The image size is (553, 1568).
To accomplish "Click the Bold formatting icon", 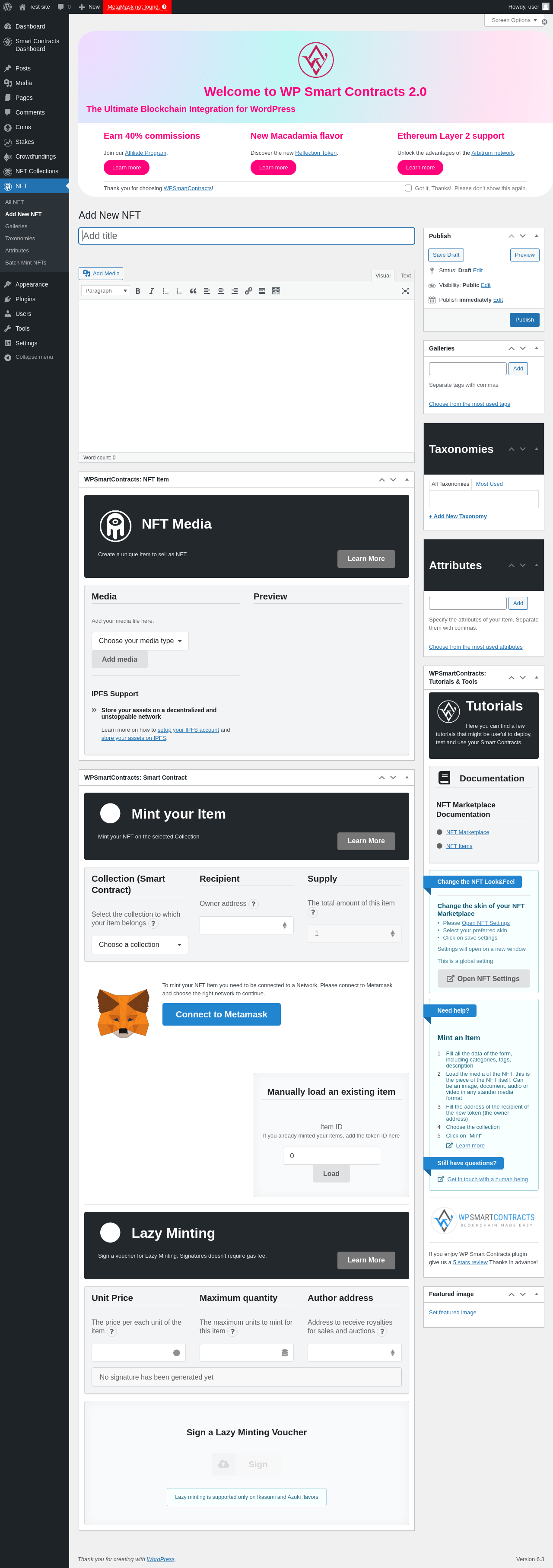I will coord(138,291).
